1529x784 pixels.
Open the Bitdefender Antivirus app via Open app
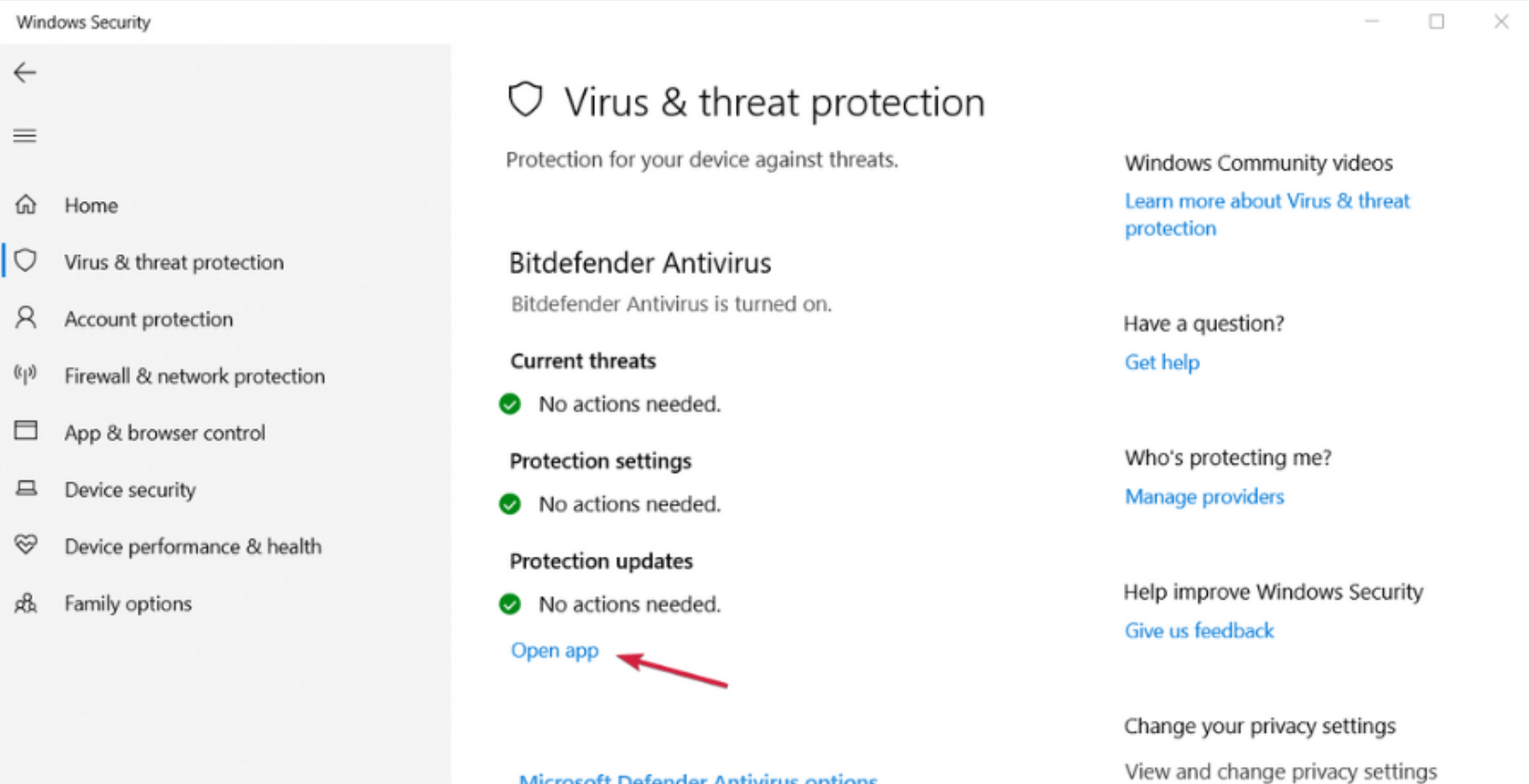554,650
